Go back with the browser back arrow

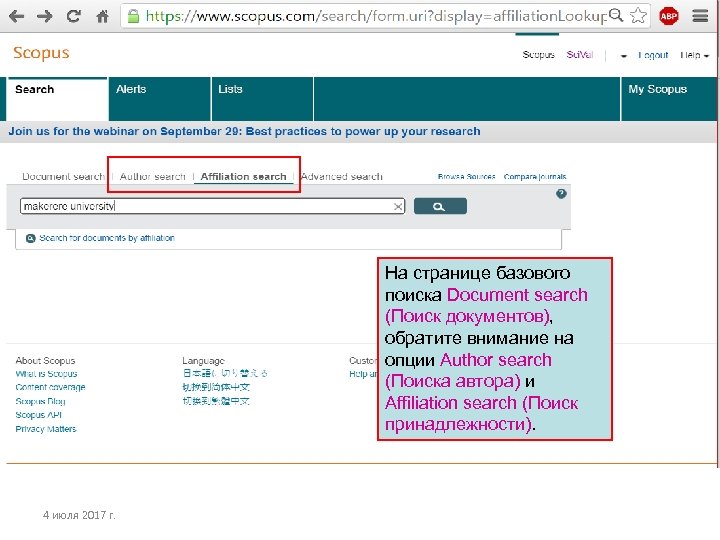16,17
